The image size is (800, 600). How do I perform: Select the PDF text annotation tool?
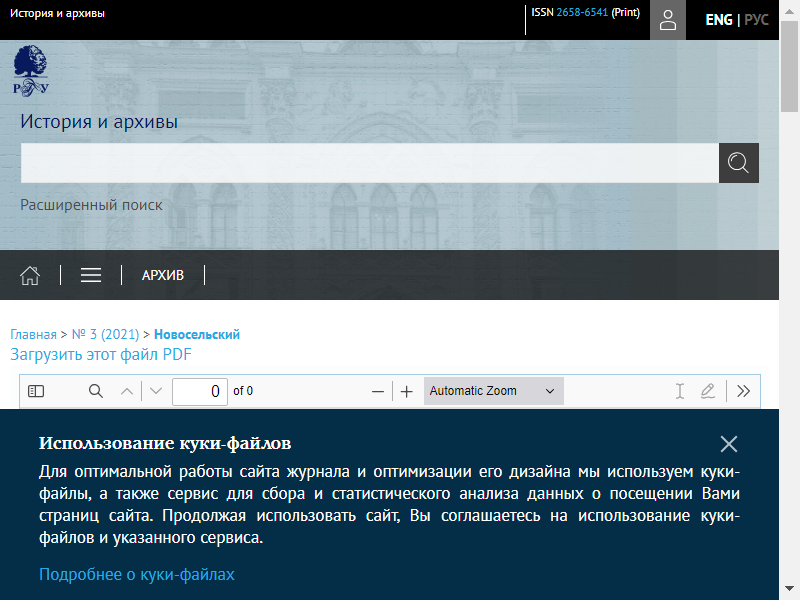(680, 391)
